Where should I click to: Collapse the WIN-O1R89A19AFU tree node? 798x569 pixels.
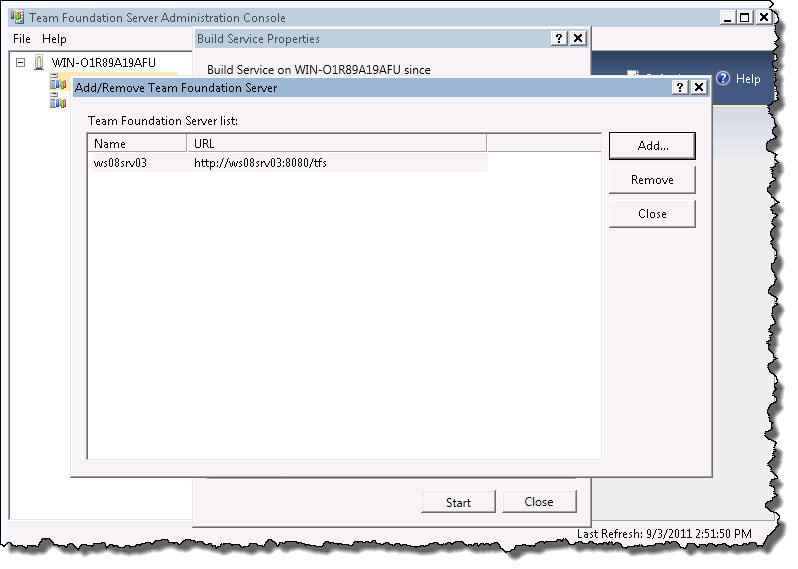tap(21, 62)
